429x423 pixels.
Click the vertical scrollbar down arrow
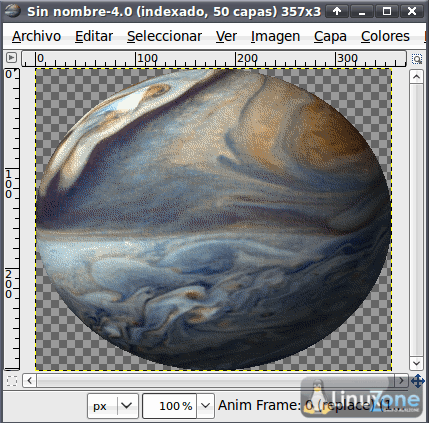tap(416, 363)
